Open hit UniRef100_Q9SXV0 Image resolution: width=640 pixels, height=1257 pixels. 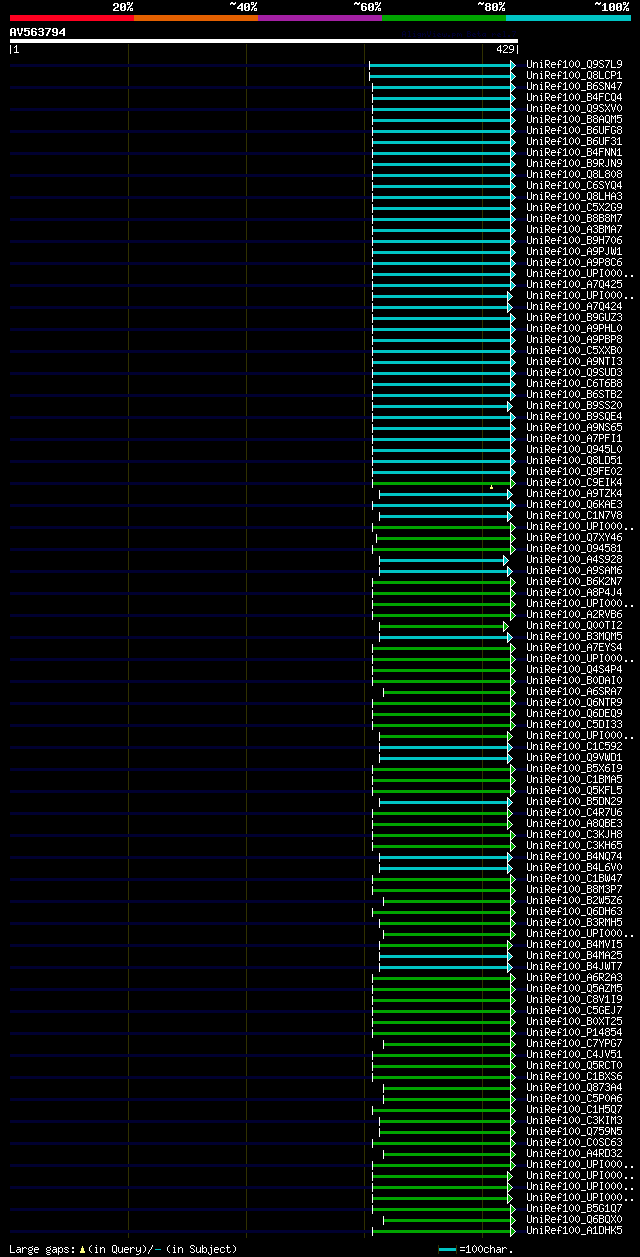pos(574,108)
